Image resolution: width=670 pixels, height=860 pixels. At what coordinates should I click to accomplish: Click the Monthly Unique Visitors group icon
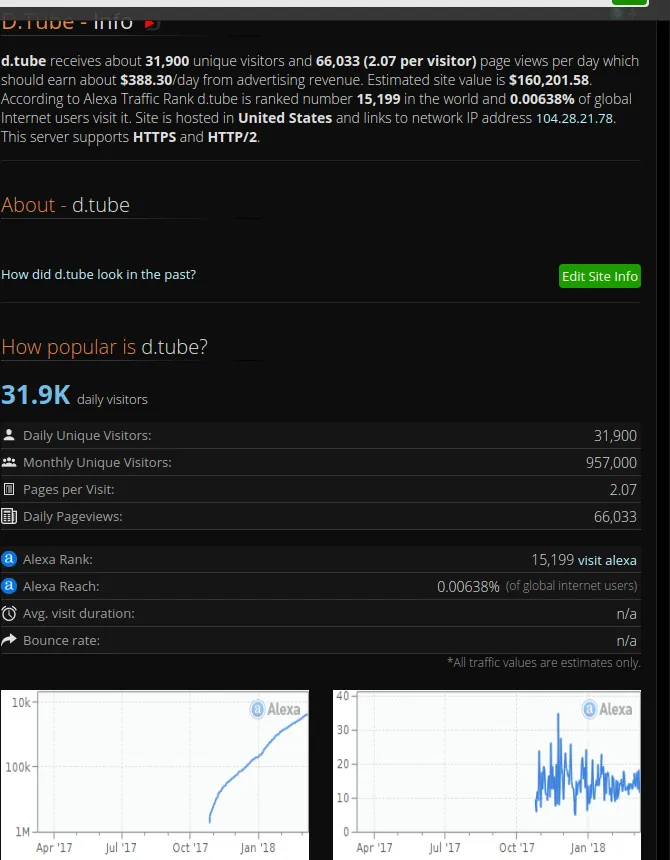coord(9,462)
